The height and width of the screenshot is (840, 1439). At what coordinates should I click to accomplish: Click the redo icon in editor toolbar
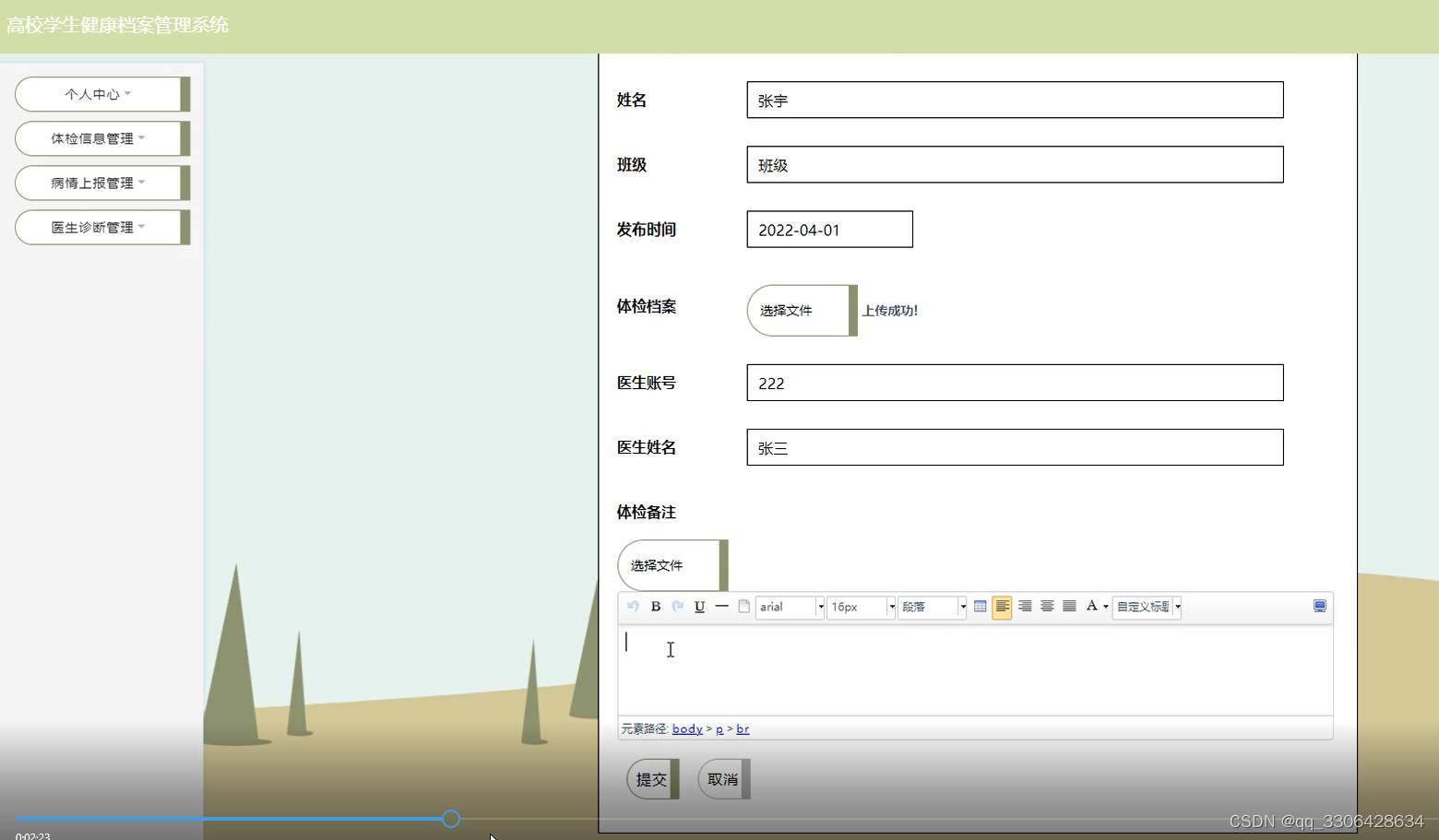pyautogui.click(x=678, y=607)
